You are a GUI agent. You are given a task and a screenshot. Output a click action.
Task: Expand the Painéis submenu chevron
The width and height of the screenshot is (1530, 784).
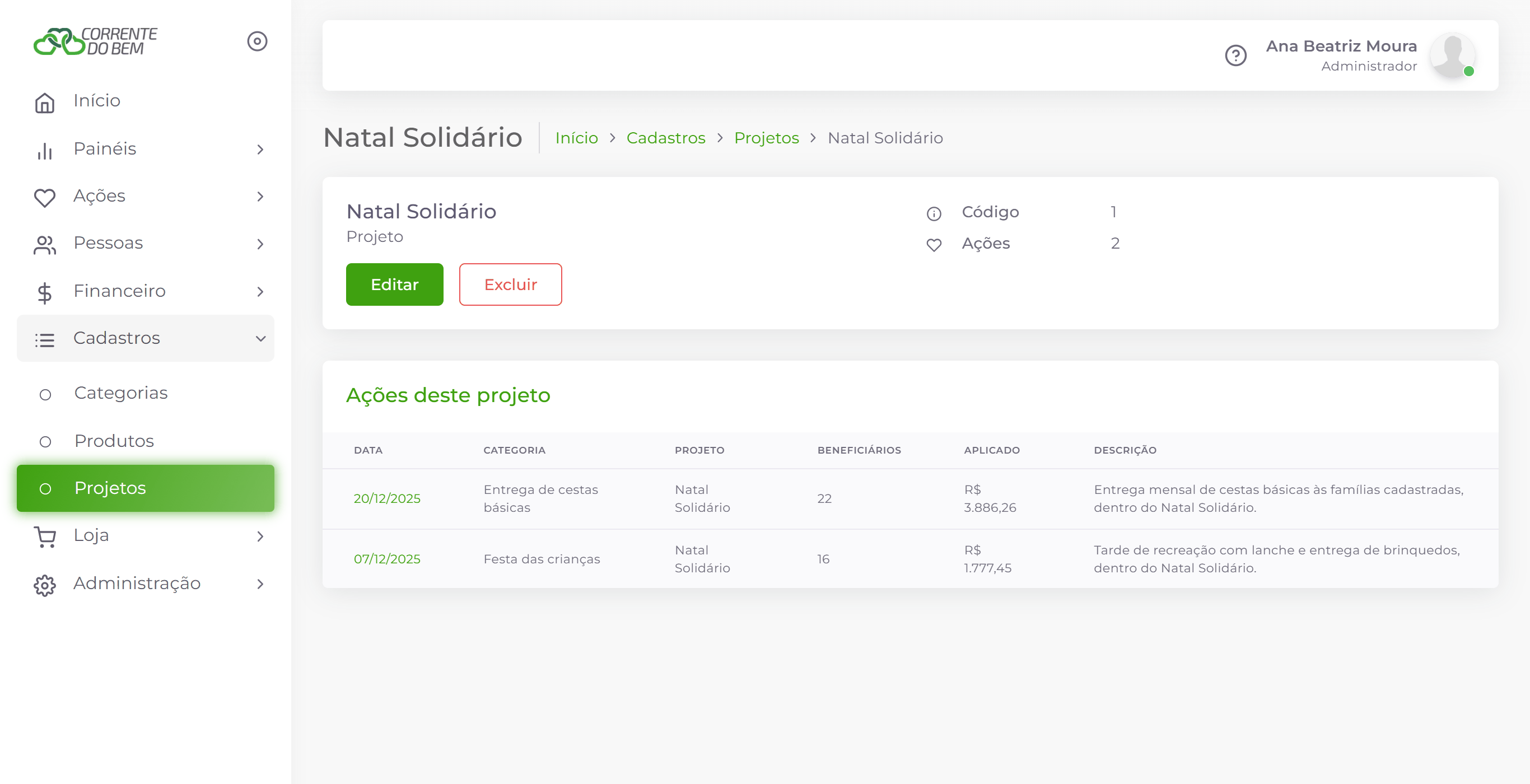[x=260, y=150]
